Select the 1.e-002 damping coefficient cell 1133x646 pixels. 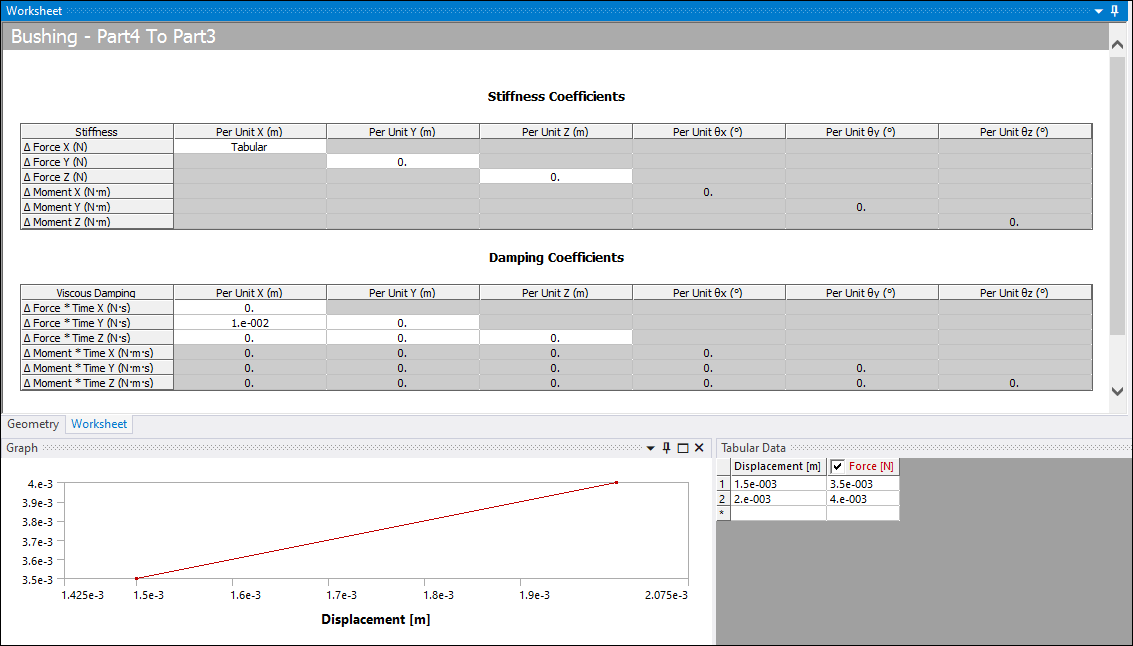pos(249,323)
